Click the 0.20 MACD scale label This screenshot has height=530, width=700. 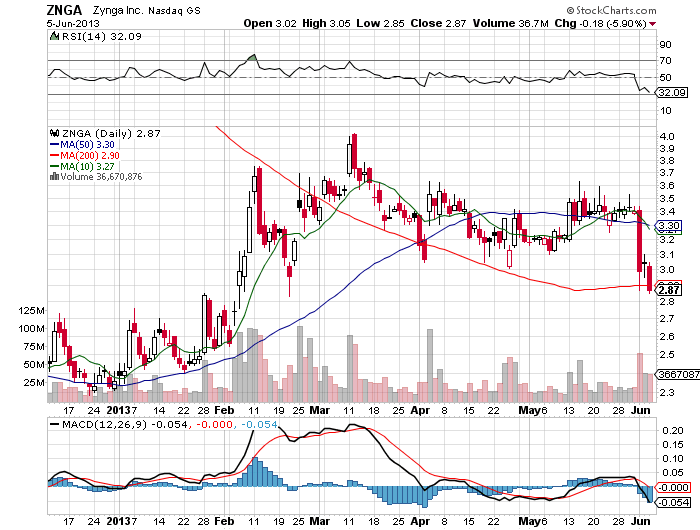tap(673, 430)
